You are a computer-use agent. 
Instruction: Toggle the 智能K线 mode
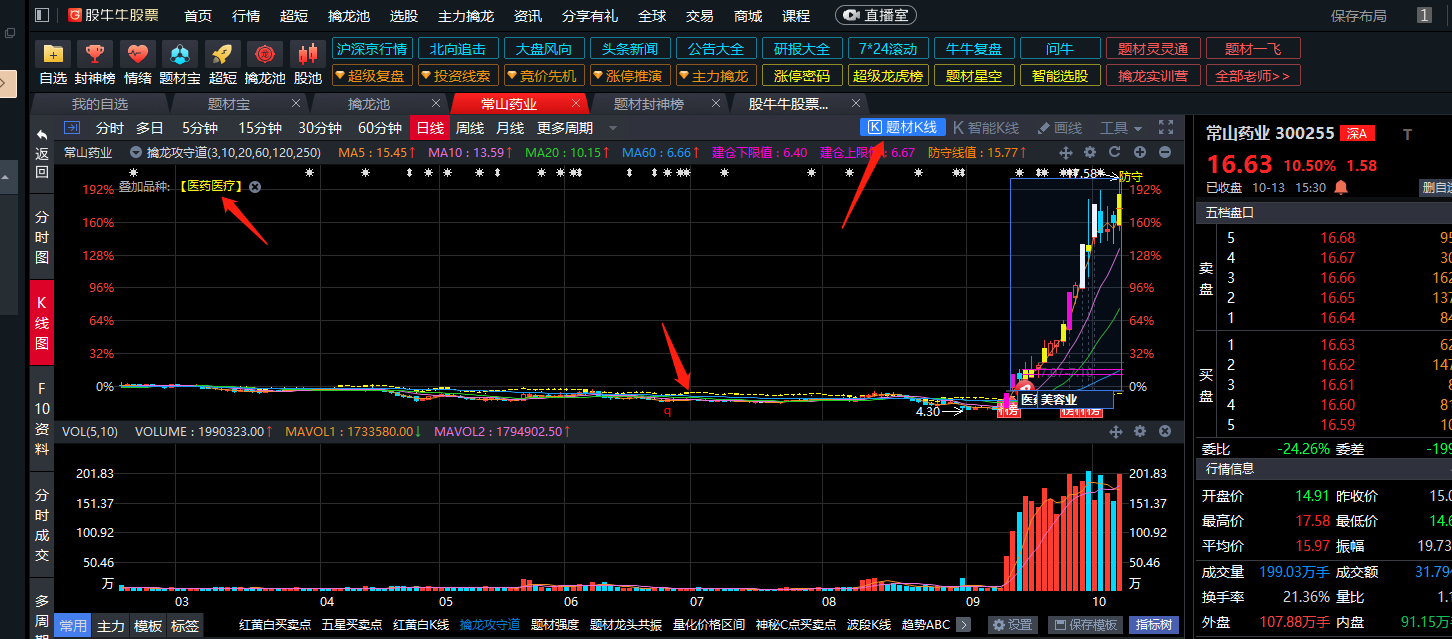point(986,127)
